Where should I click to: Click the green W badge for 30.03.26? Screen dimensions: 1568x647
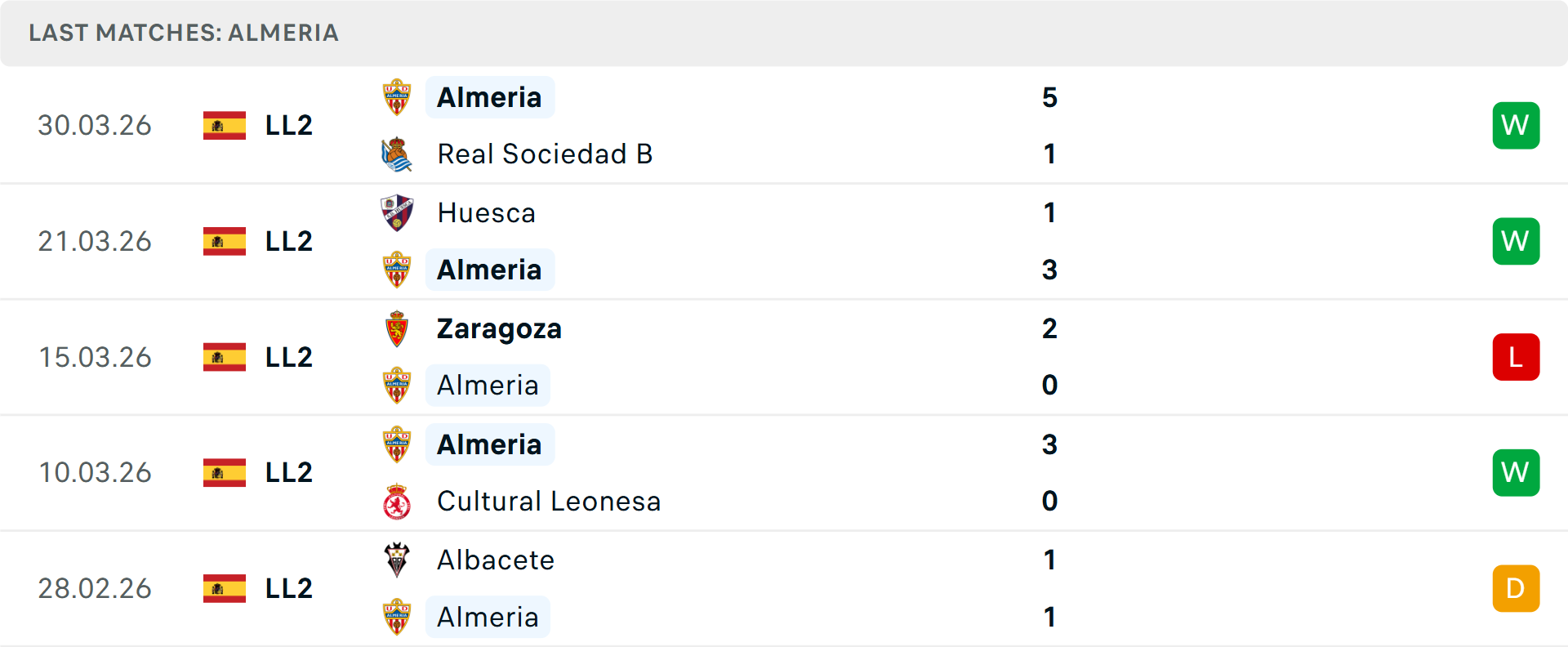(x=1516, y=125)
